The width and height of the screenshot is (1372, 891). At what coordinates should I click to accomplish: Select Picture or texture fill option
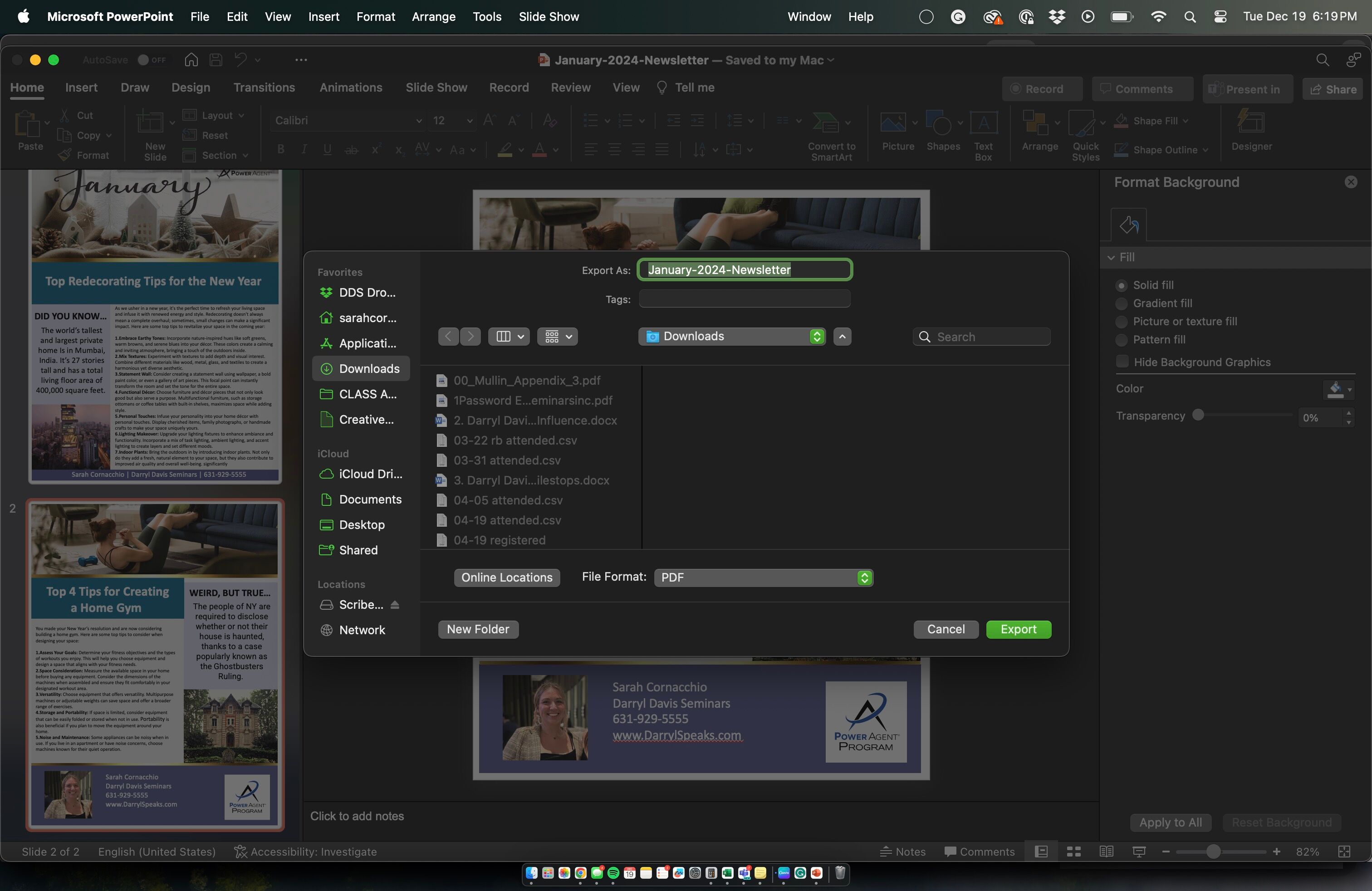coord(1121,322)
